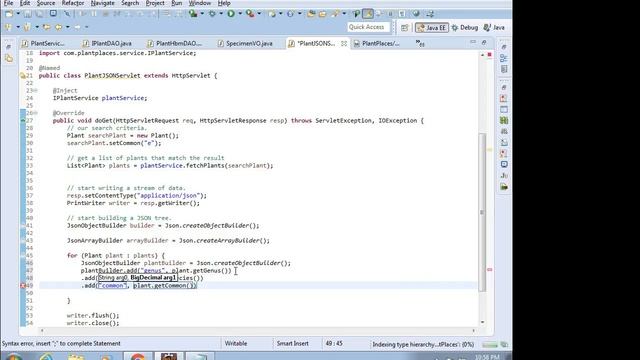Click the Save All toolbar icon
Image resolution: width=640 pixels, height=360 pixels.
[x=40, y=14]
